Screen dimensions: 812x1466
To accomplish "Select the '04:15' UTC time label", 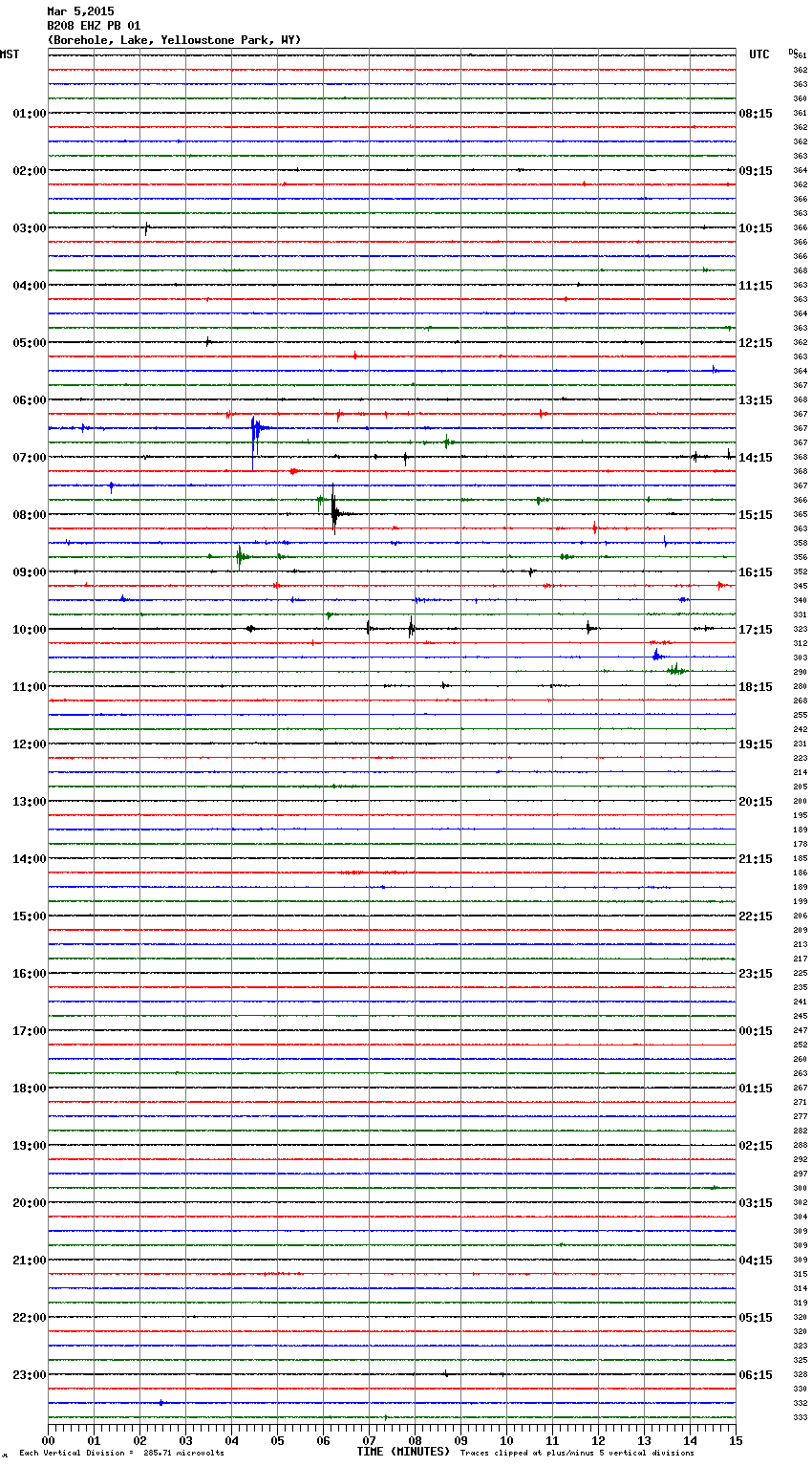I will pos(756,1261).
